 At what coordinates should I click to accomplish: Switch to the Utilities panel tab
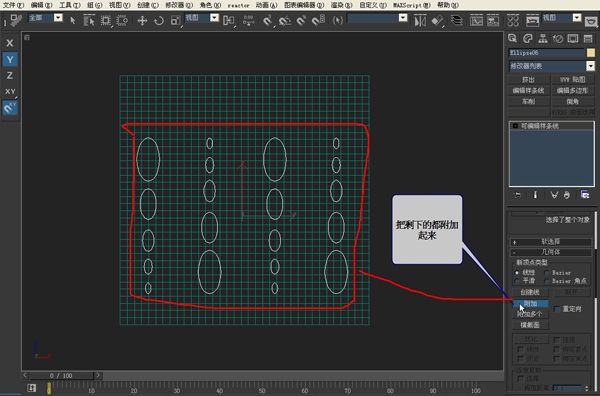(588, 38)
